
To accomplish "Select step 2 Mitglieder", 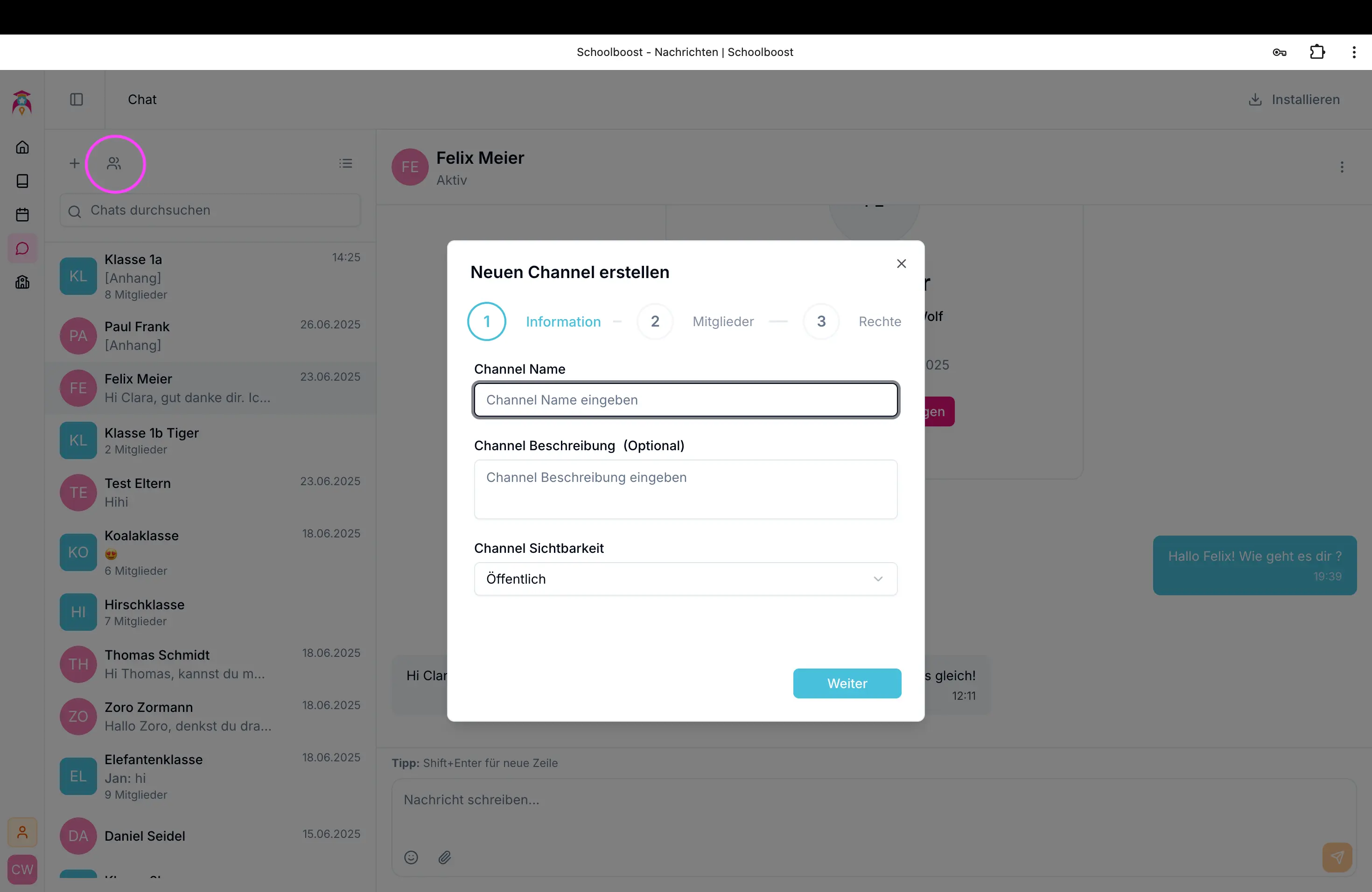I will coord(655,321).
